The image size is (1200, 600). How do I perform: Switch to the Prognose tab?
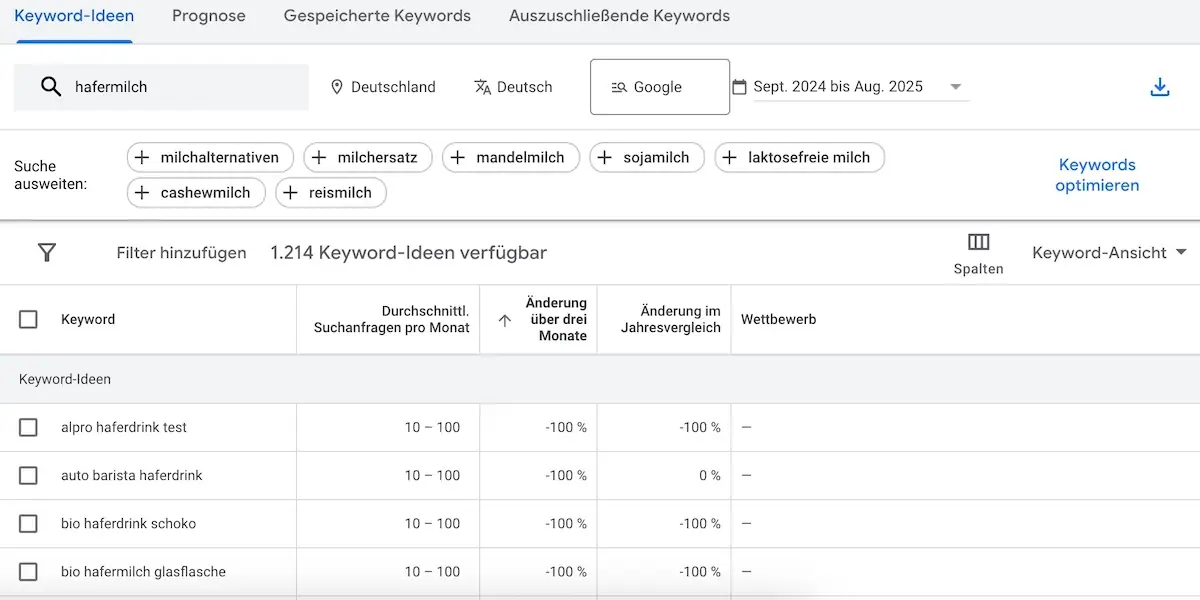(x=208, y=16)
